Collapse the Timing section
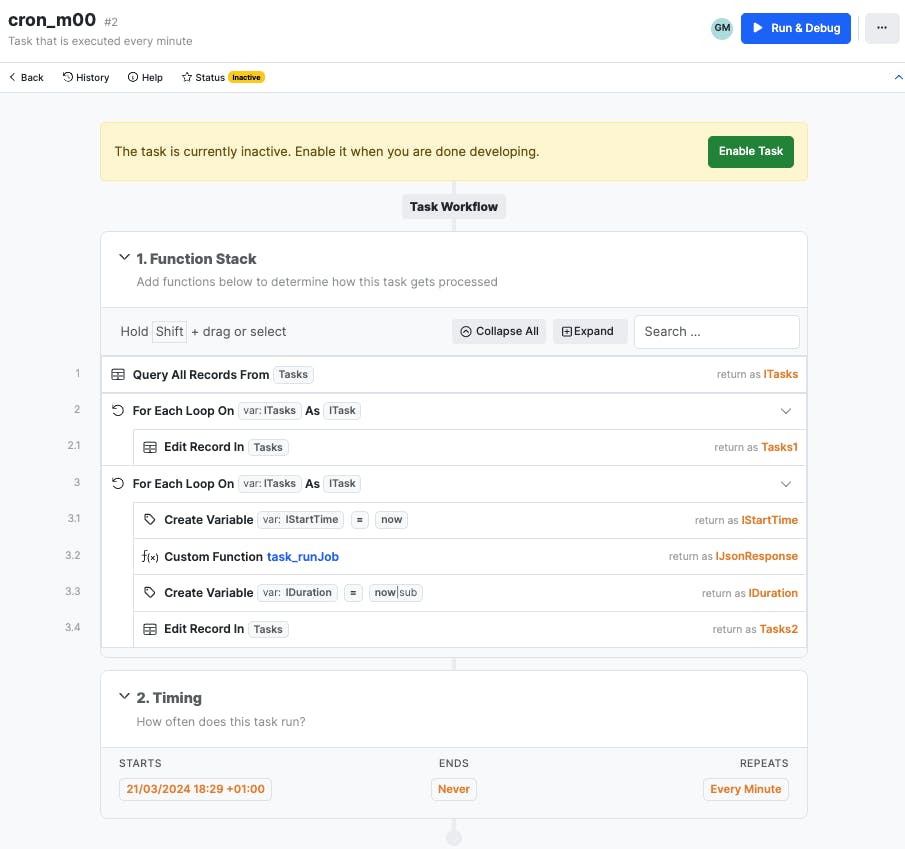The image size is (905, 849). (x=124, y=697)
